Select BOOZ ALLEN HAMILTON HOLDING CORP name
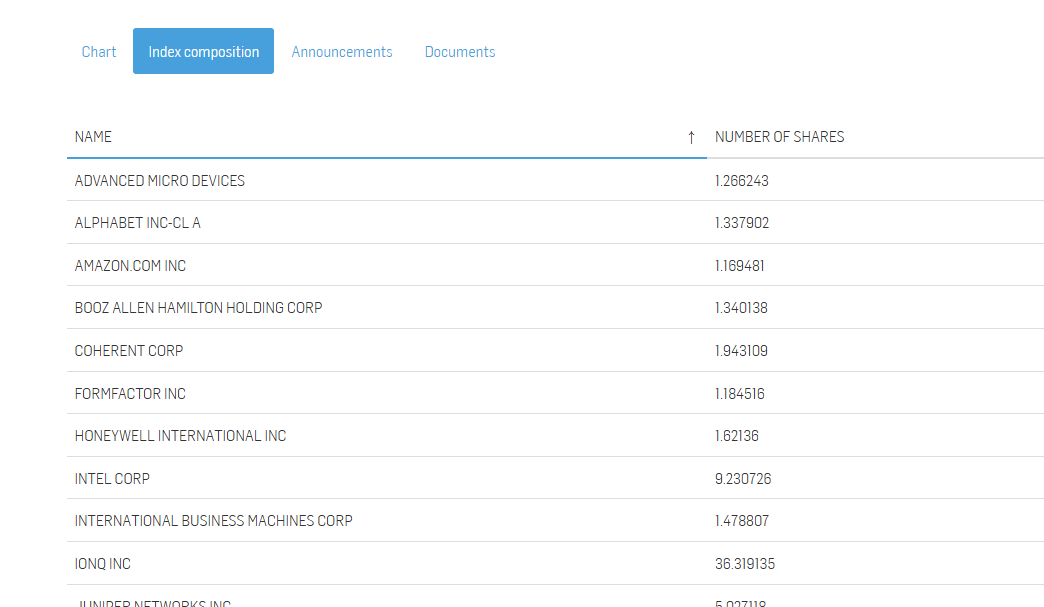 tap(198, 308)
